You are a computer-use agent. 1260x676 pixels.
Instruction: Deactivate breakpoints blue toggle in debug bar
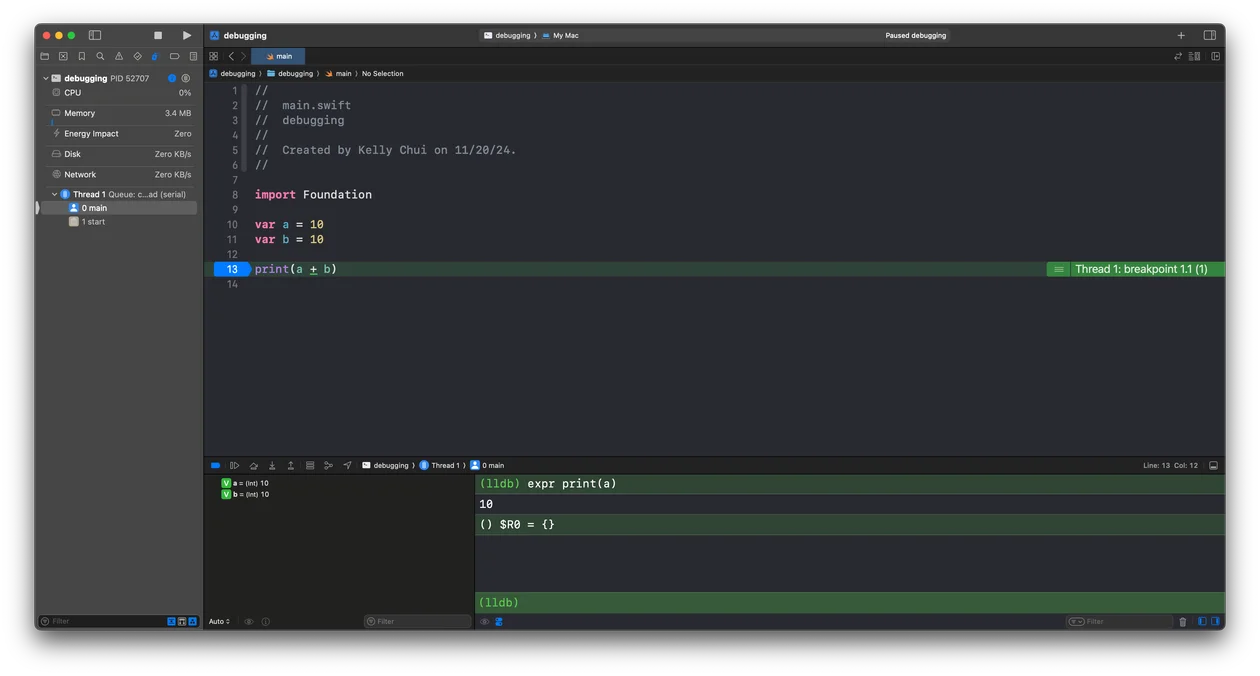pyautogui.click(x=215, y=465)
